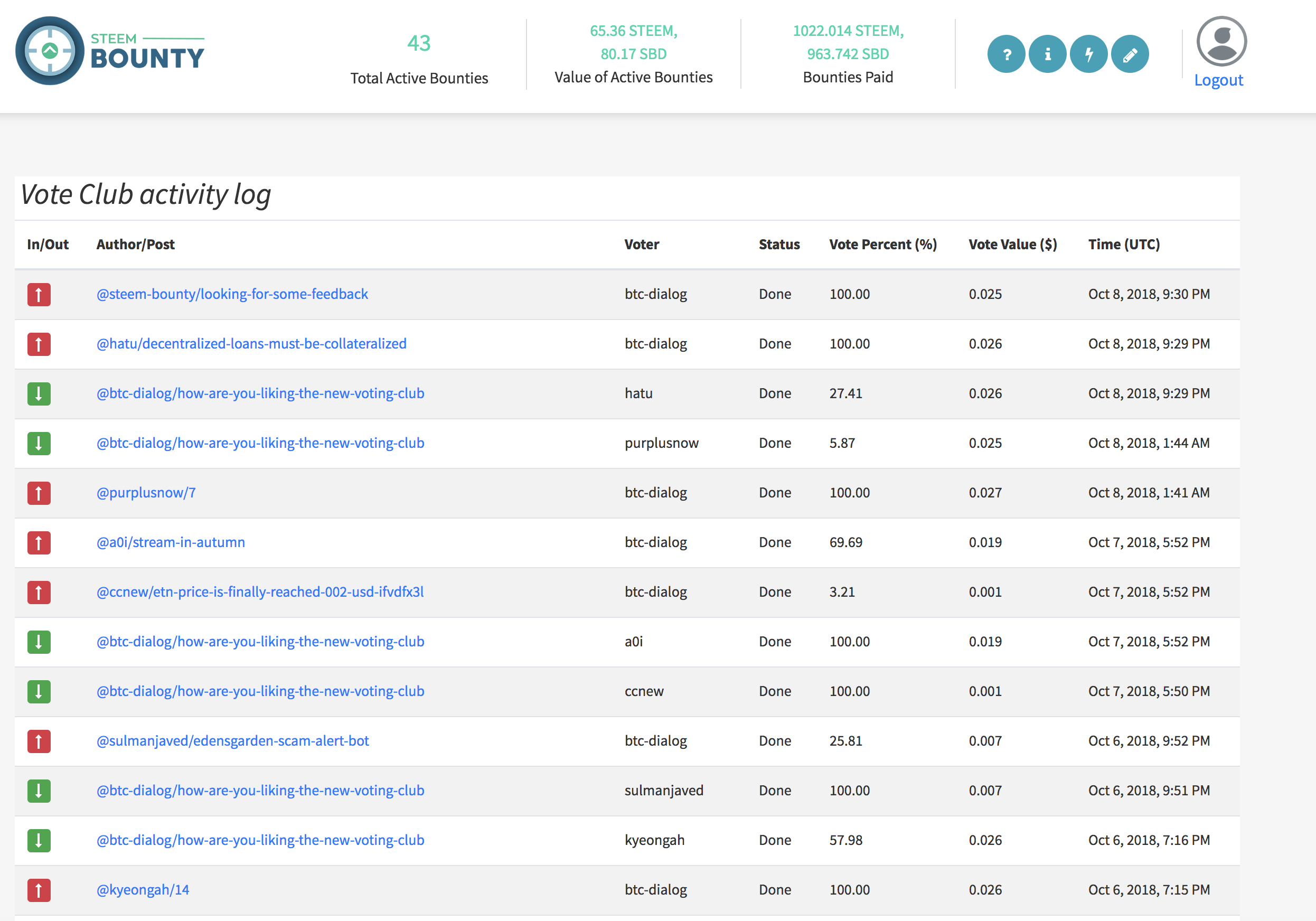Open btc-dialog voting-club link voted by a0i

[x=260, y=642]
